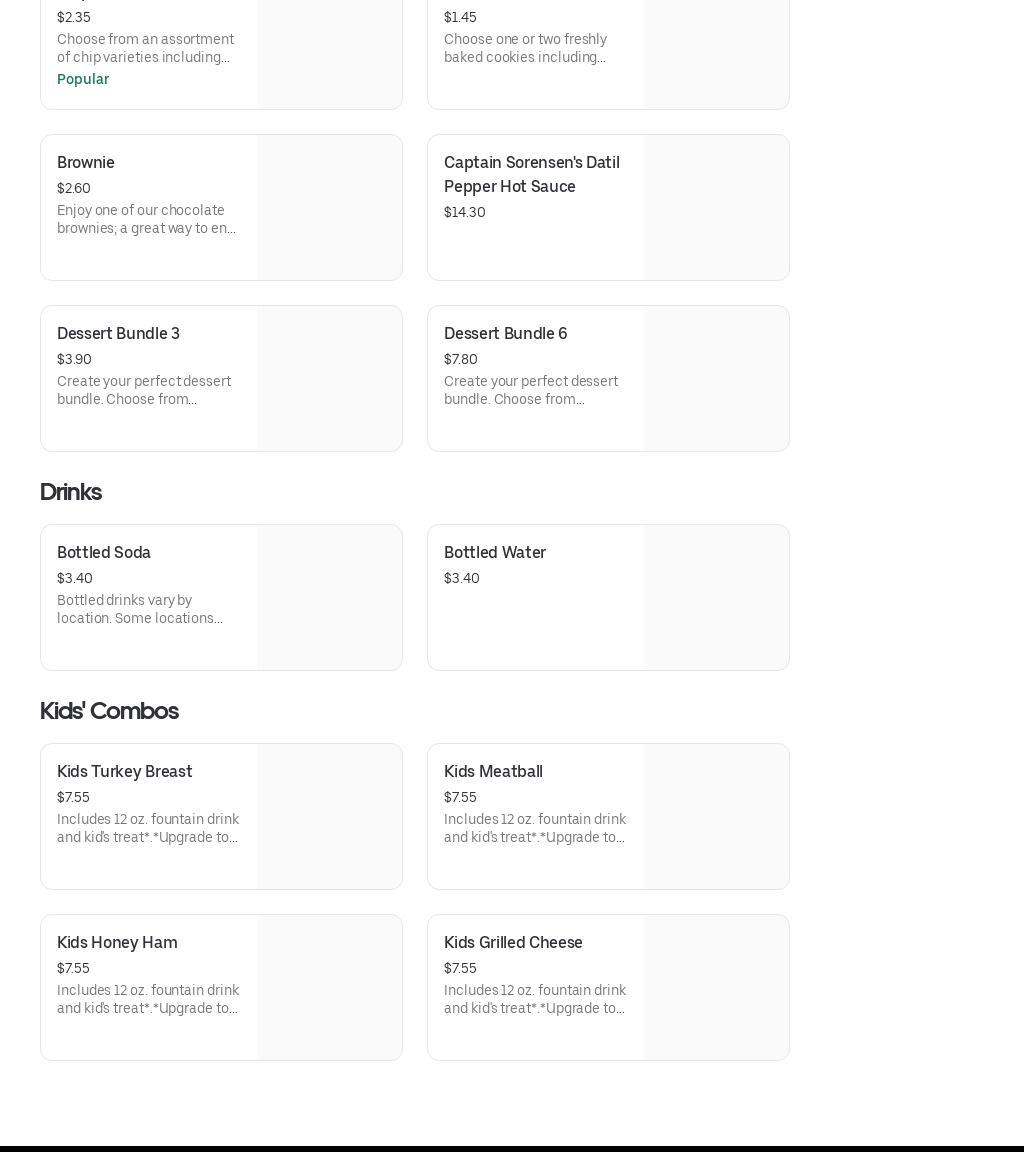Click the Bottled Soda item name
Image resolution: width=1024 pixels, height=1152 pixels.
pyautogui.click(x=104, y=553)
